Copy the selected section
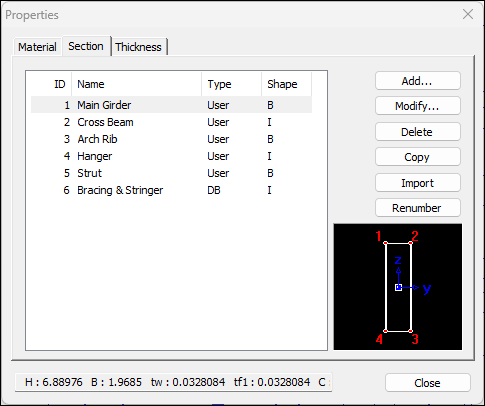This screenshot has height=406, width=485. [x=418, y=157]
